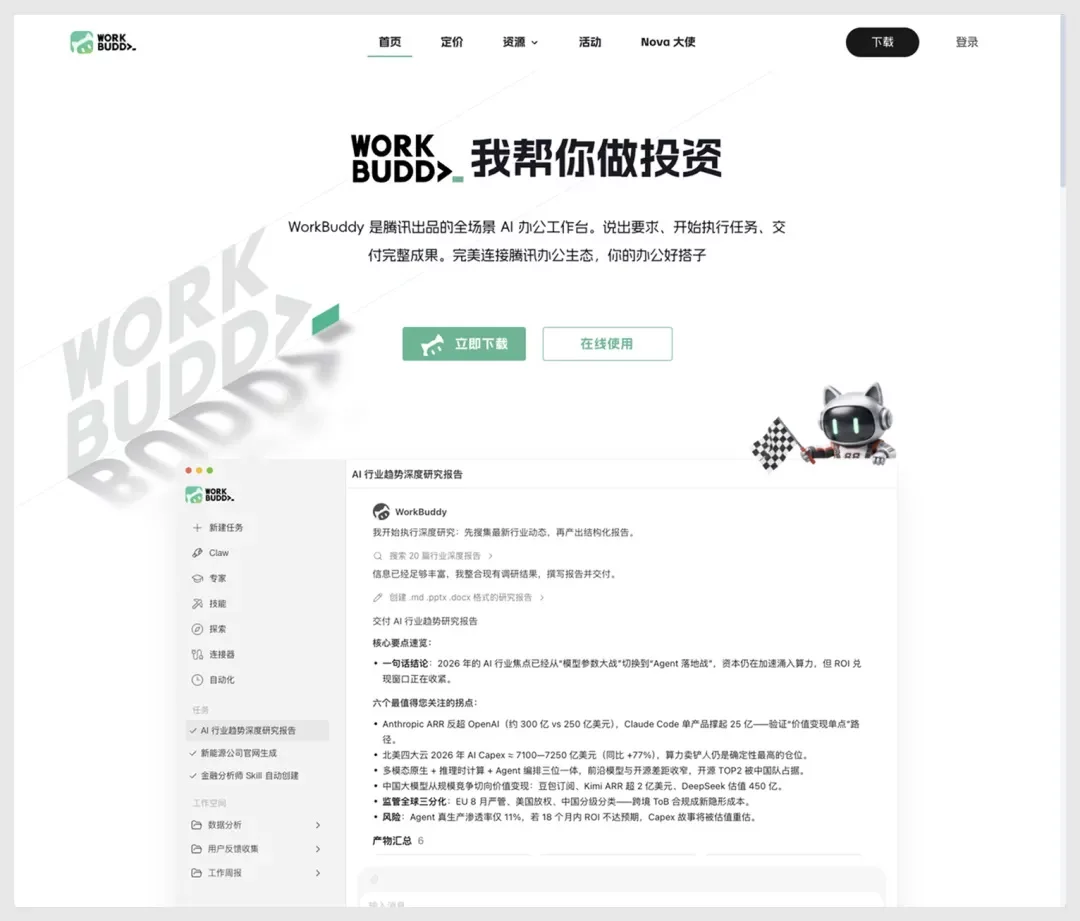This screenshot has height=921, width=1080.
Task: Open the 活动 nav item
Action: tap(590, 42)
